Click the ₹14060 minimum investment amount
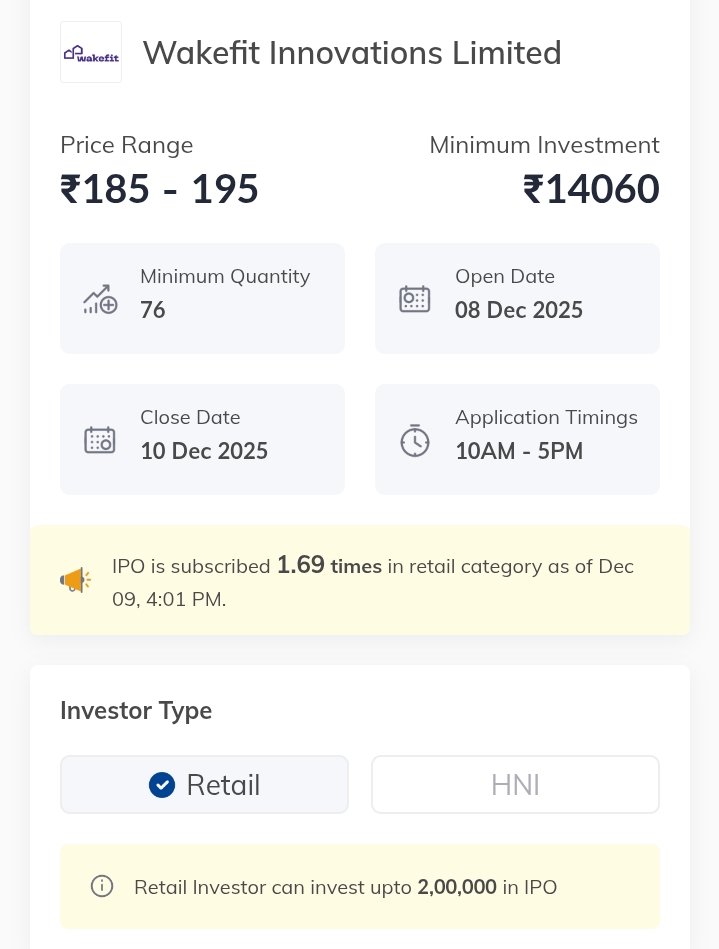 point(591,189)
